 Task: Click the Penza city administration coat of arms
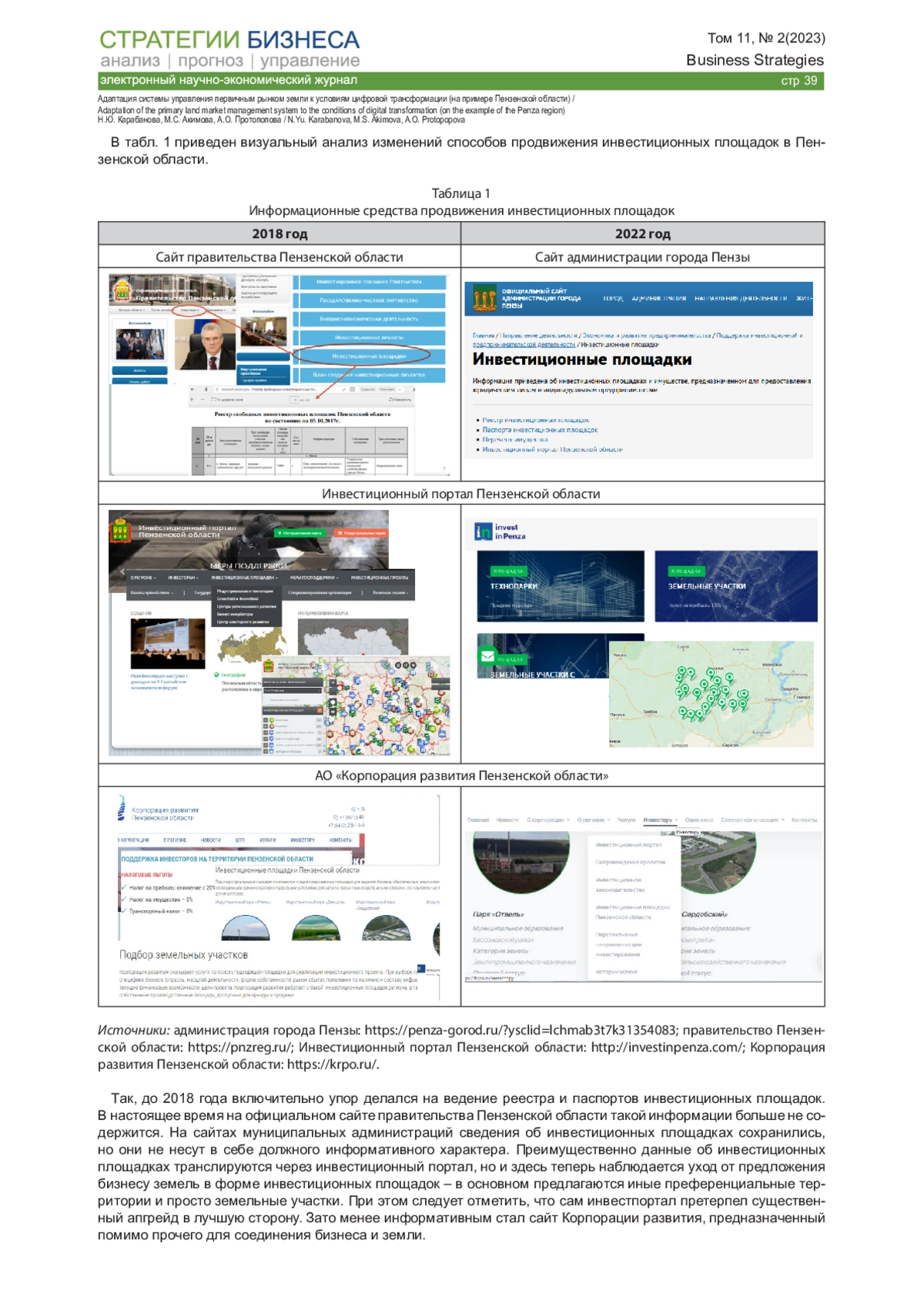click(x=484, y=298)
